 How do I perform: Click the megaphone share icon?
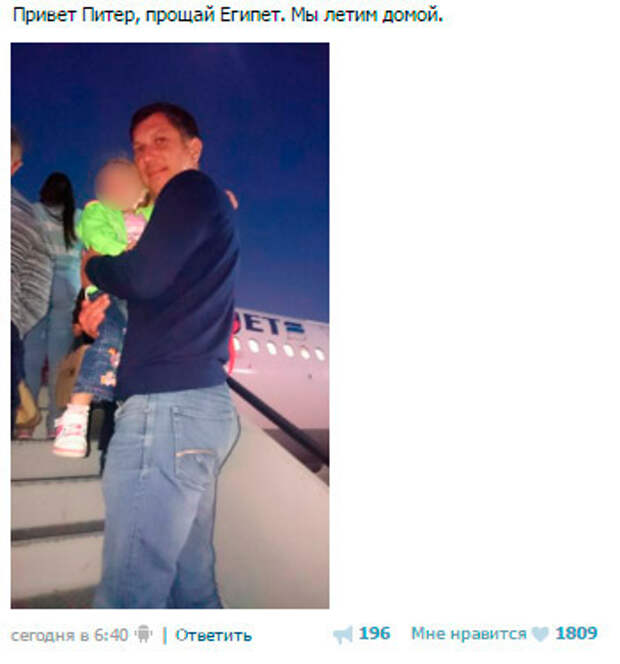[x=343, y=635]
